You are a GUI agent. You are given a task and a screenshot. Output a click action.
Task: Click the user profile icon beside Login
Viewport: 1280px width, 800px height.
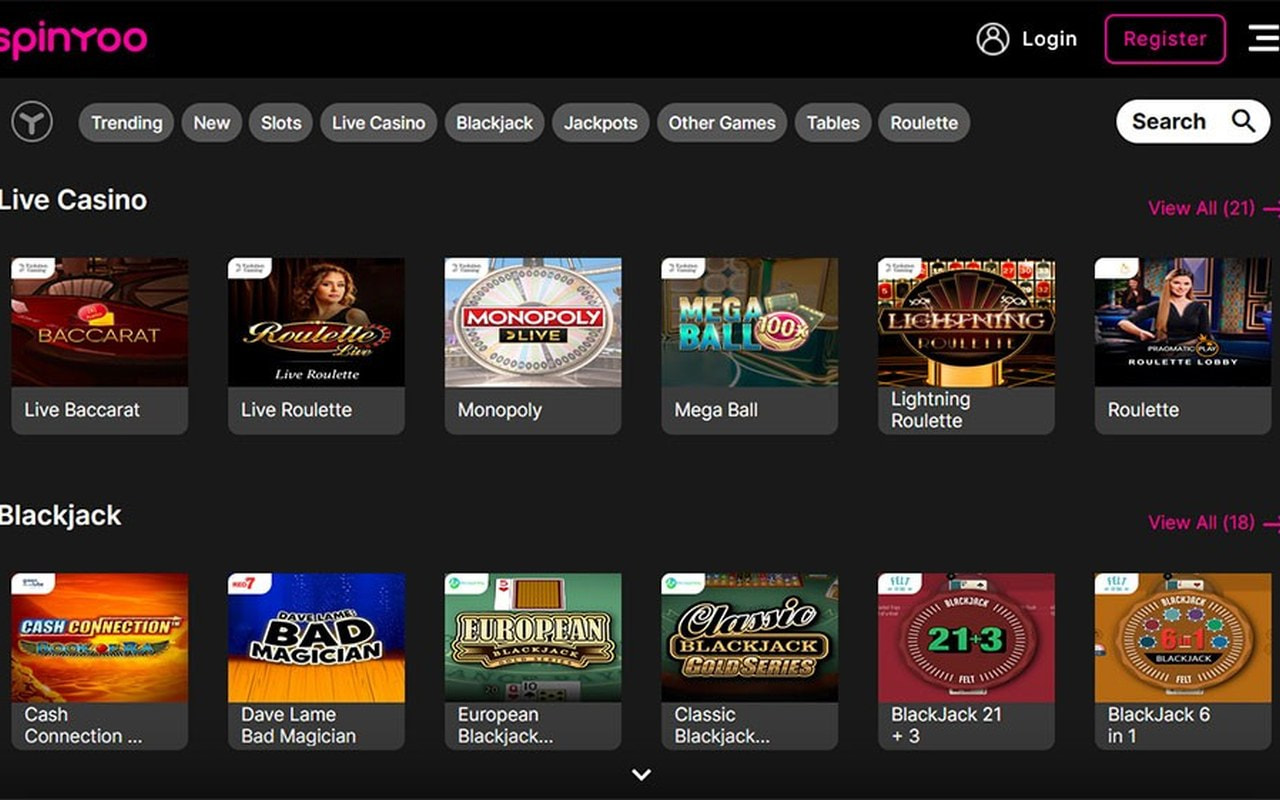[x=992, y=39]
